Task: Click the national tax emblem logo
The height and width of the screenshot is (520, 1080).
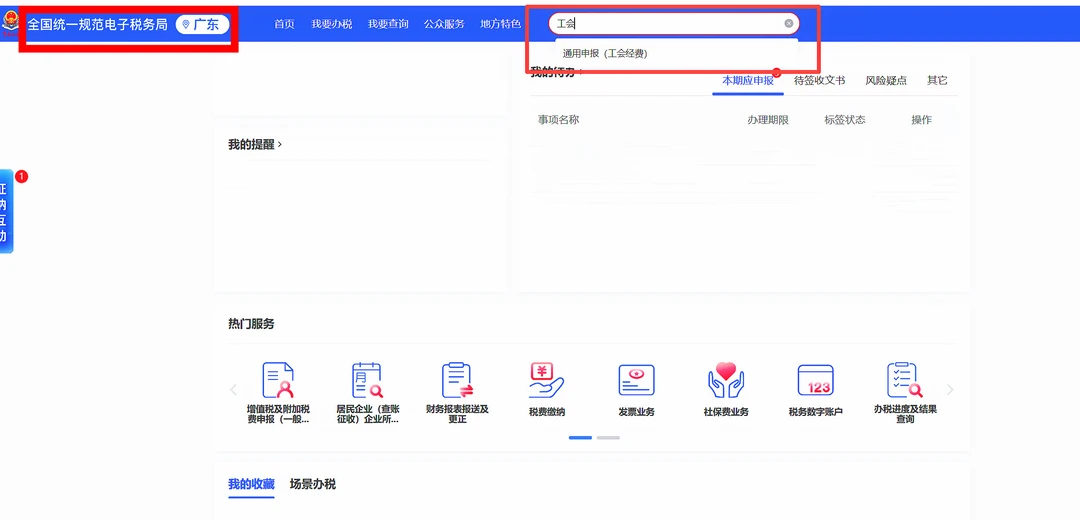Action: pyautogui.click(x=10, y=23)
